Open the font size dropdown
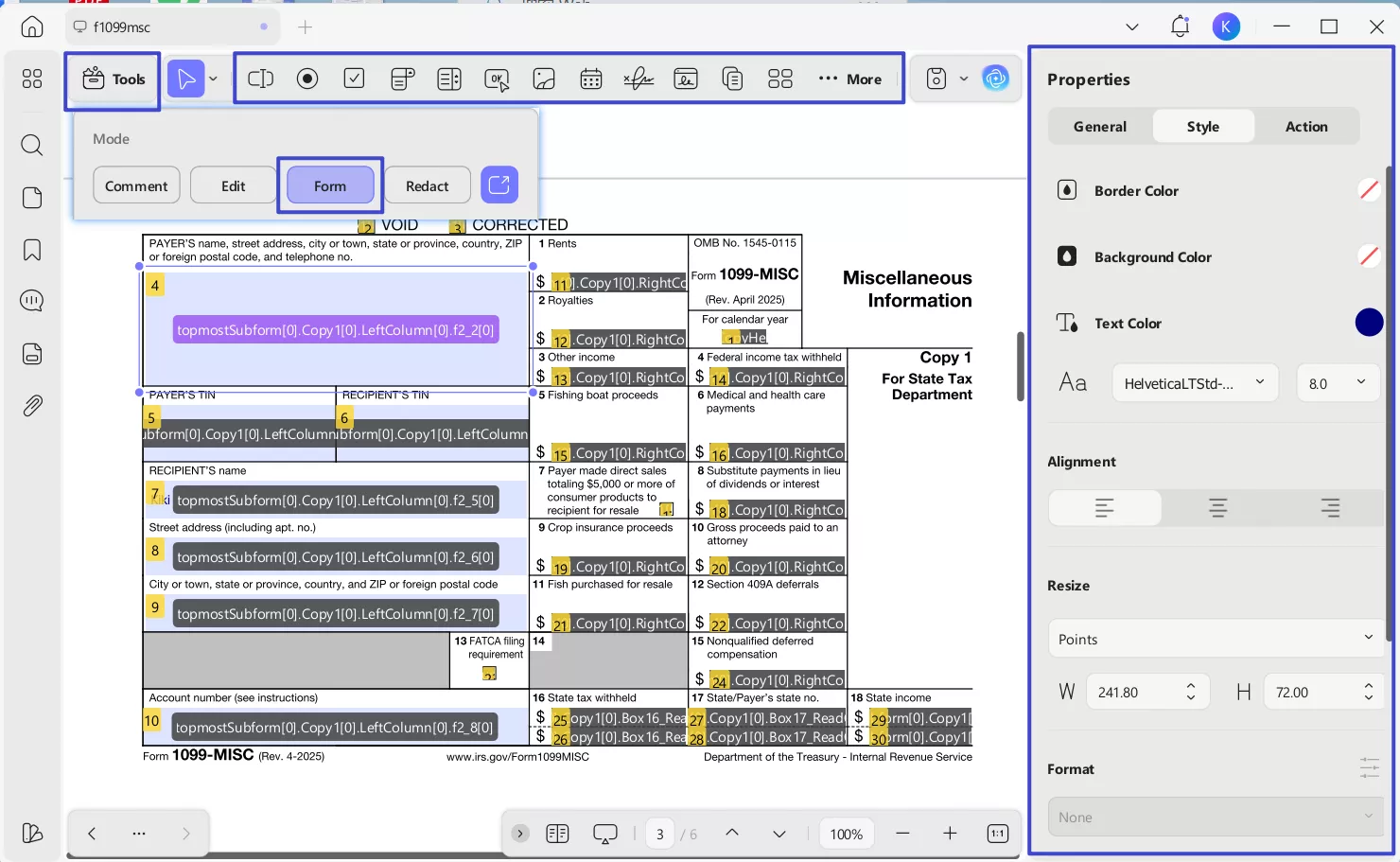Image resolution: width=1400 pixels, height=862 pixels. 1337,382
